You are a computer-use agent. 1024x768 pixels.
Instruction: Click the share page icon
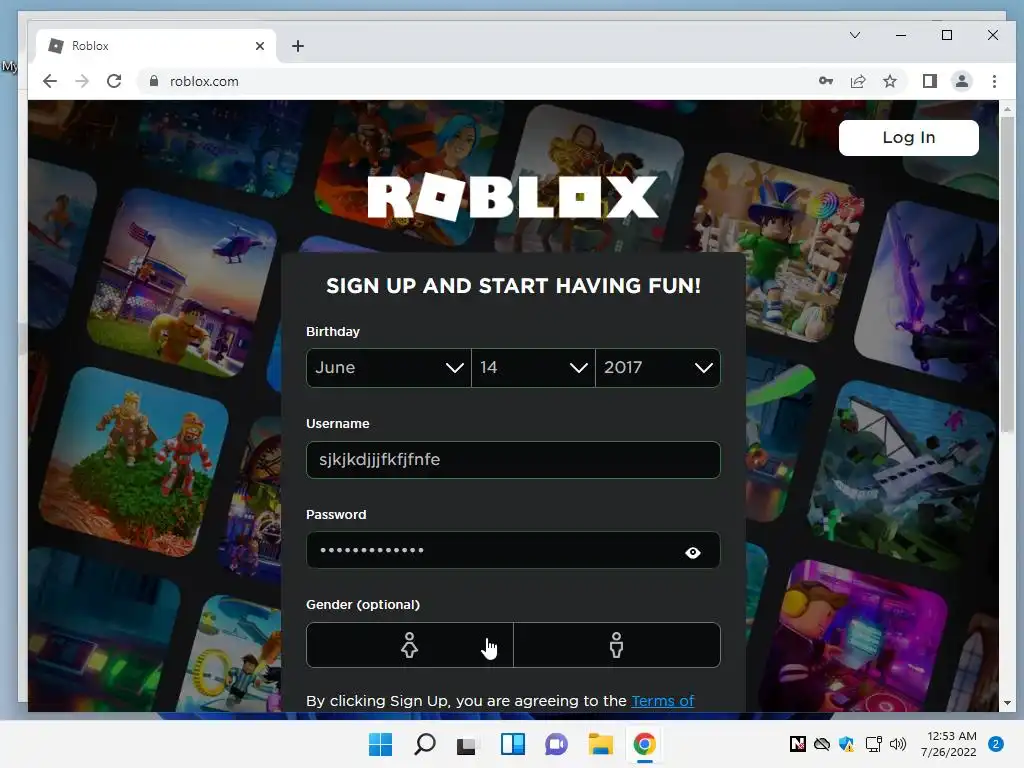click(x=857, y=81)
